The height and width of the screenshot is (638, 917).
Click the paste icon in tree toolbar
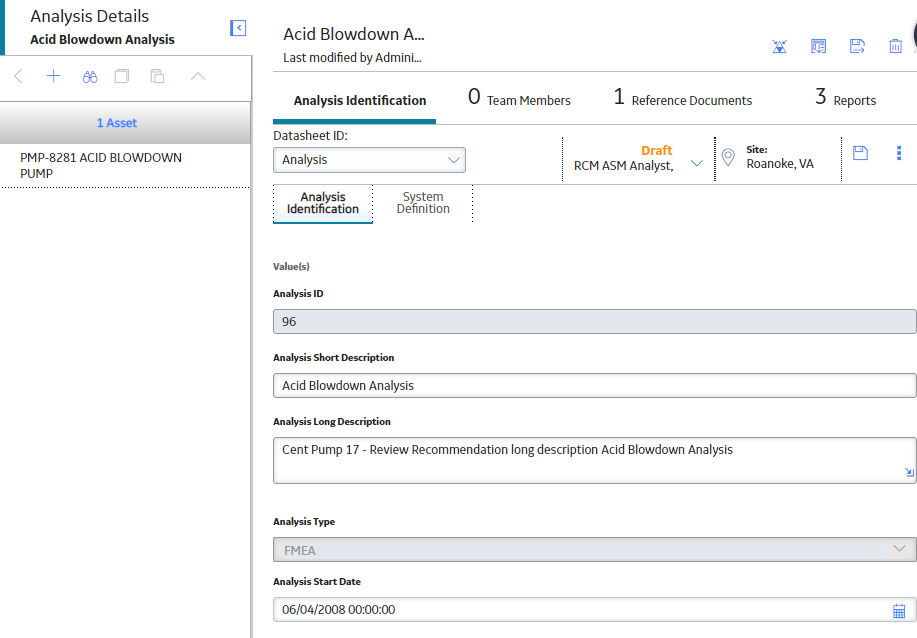coord(157,76)
